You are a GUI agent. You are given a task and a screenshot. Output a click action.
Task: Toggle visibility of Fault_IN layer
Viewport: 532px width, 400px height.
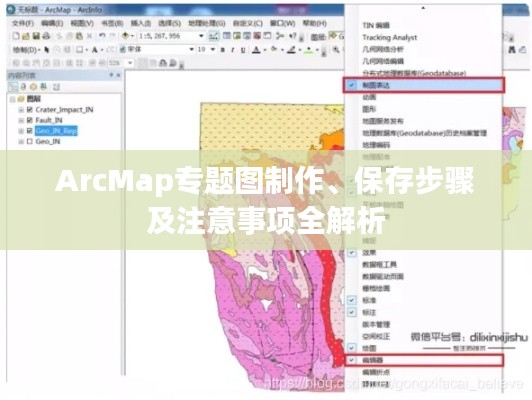coord(30,120)
